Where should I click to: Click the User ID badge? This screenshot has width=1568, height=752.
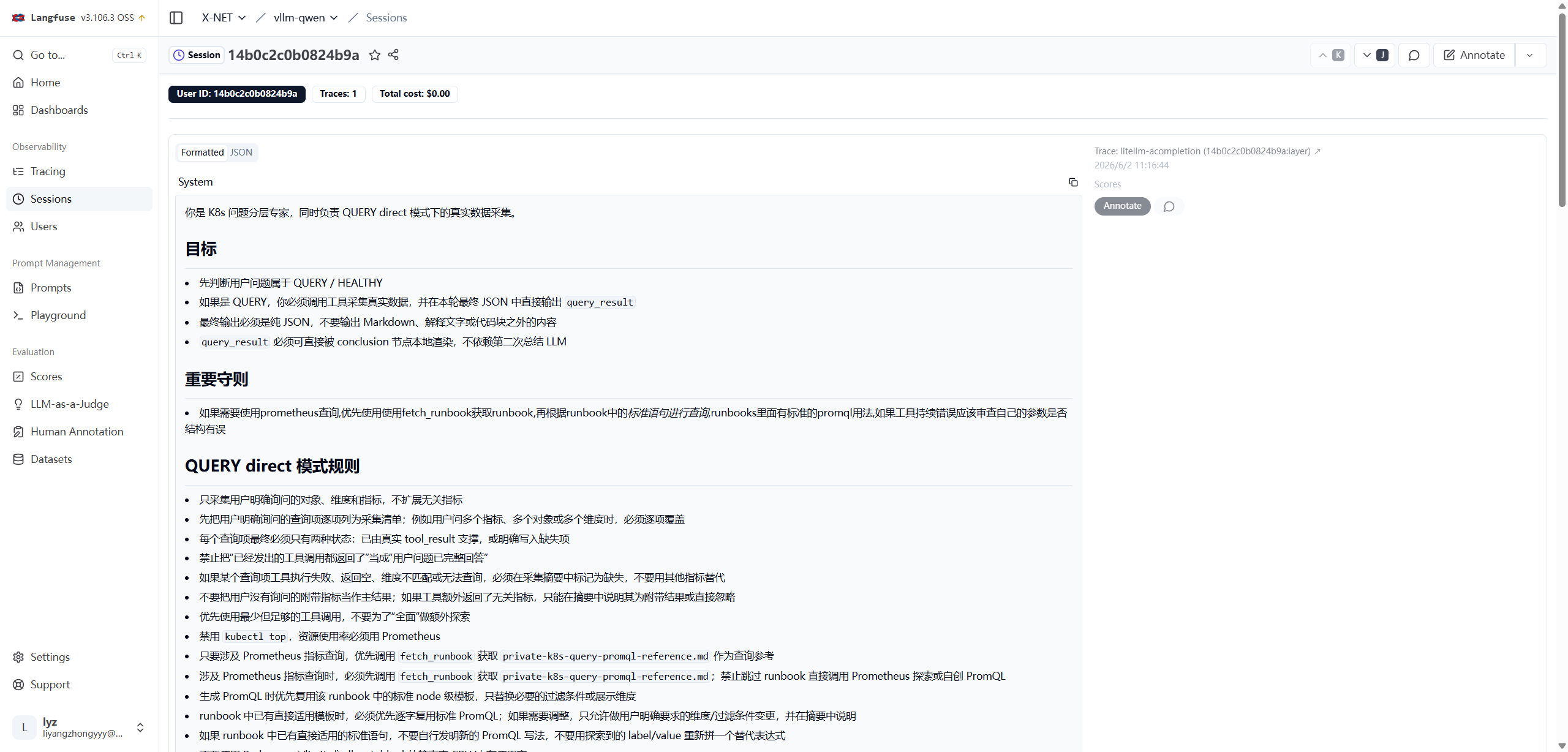point(237,94)
